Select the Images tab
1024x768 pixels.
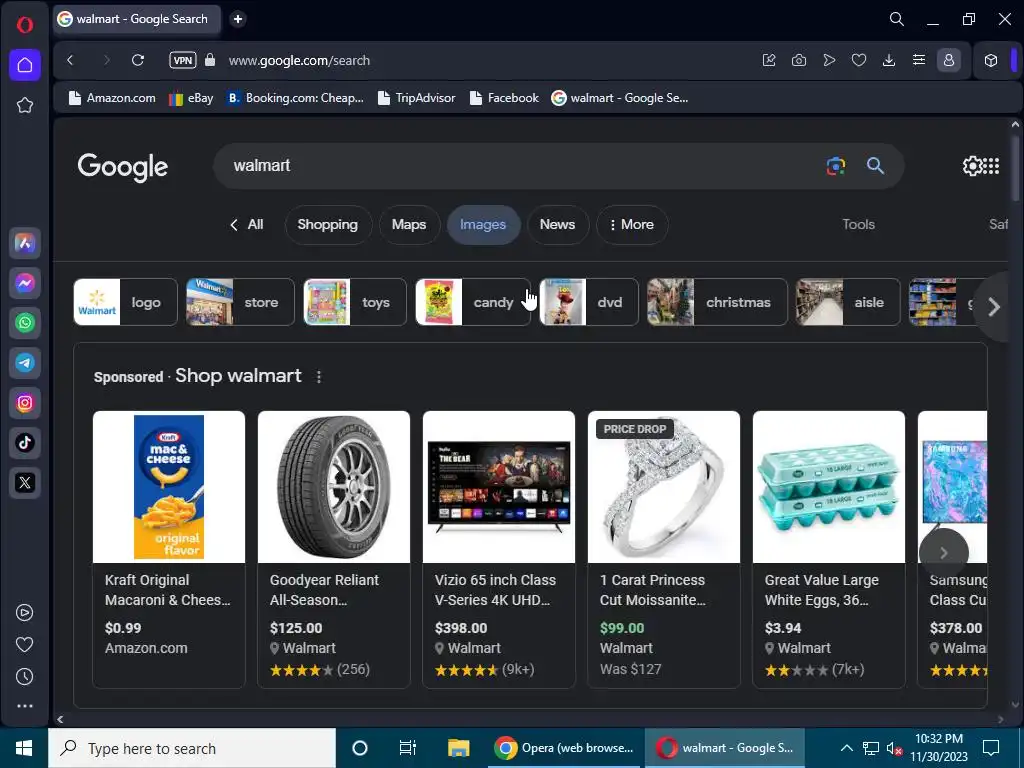(x=483, y=225)
